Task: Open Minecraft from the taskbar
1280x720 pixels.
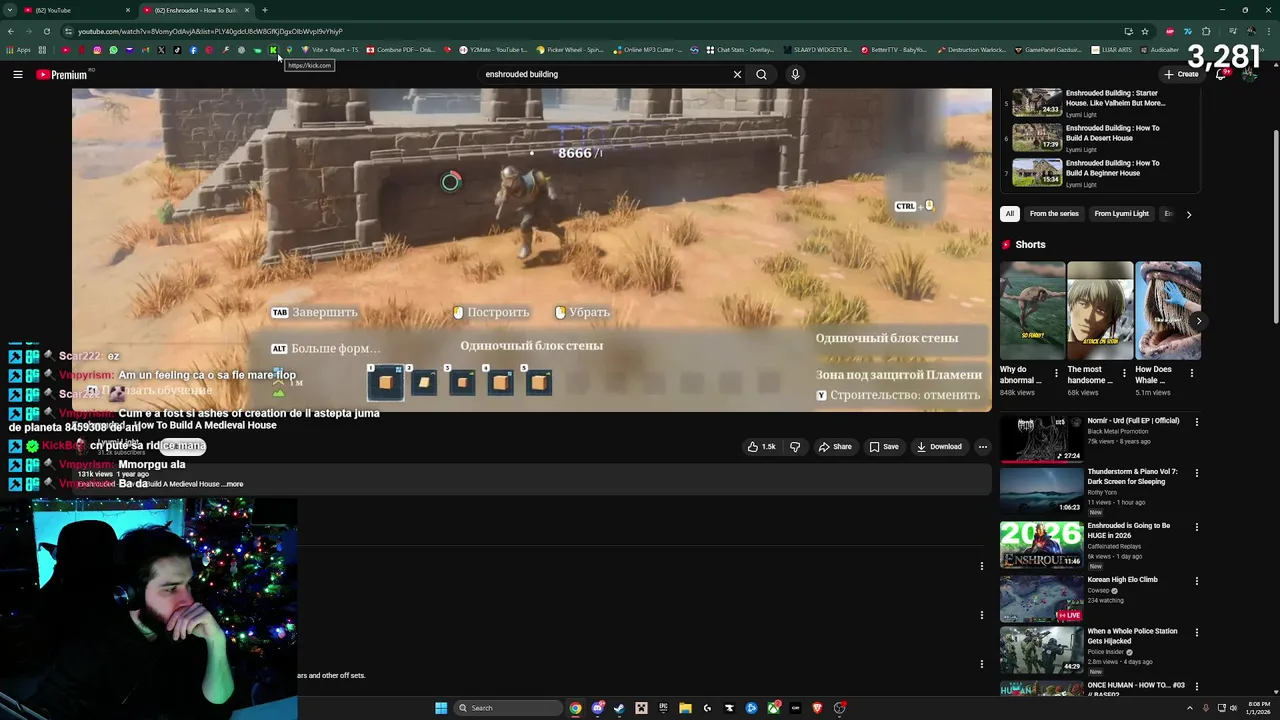Action: click(641, 708)
